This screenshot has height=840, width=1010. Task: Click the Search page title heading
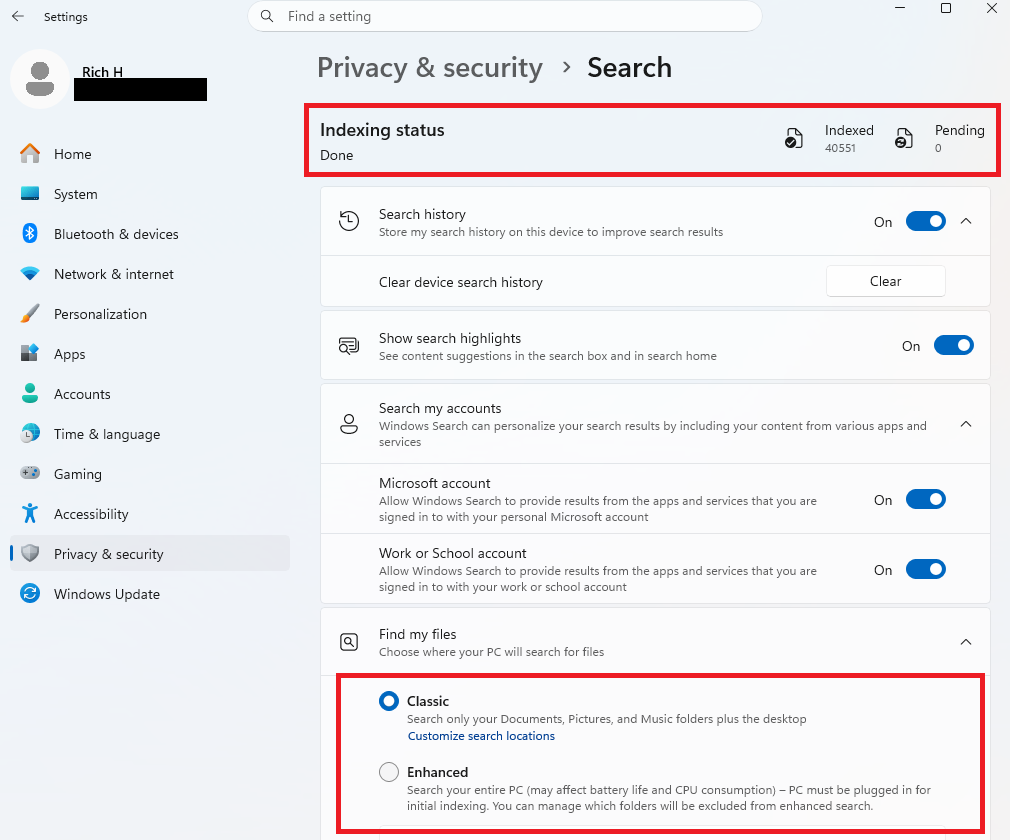[629, 68]
